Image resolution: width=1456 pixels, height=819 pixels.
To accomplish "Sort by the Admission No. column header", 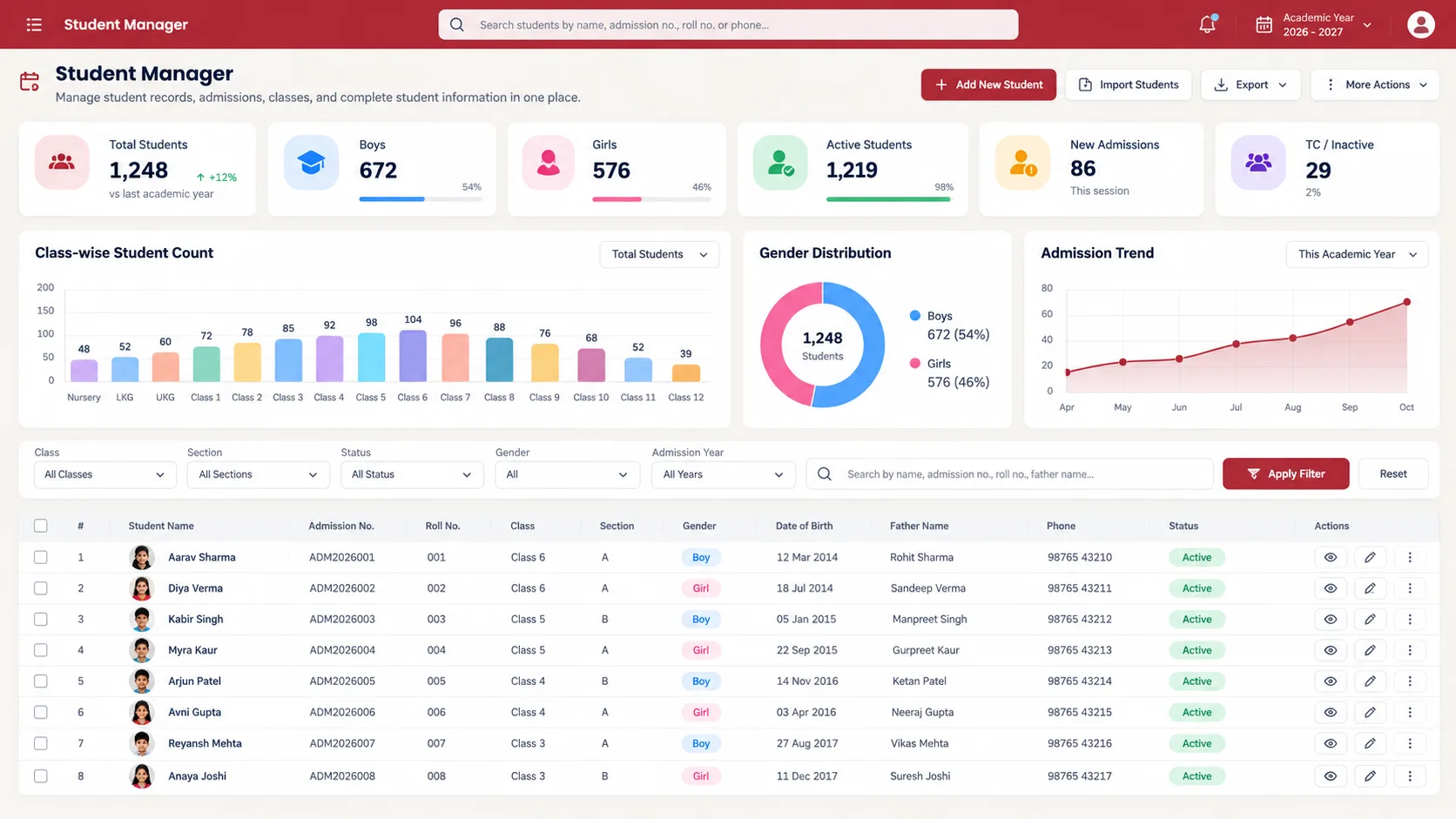I will click(341, 526).
